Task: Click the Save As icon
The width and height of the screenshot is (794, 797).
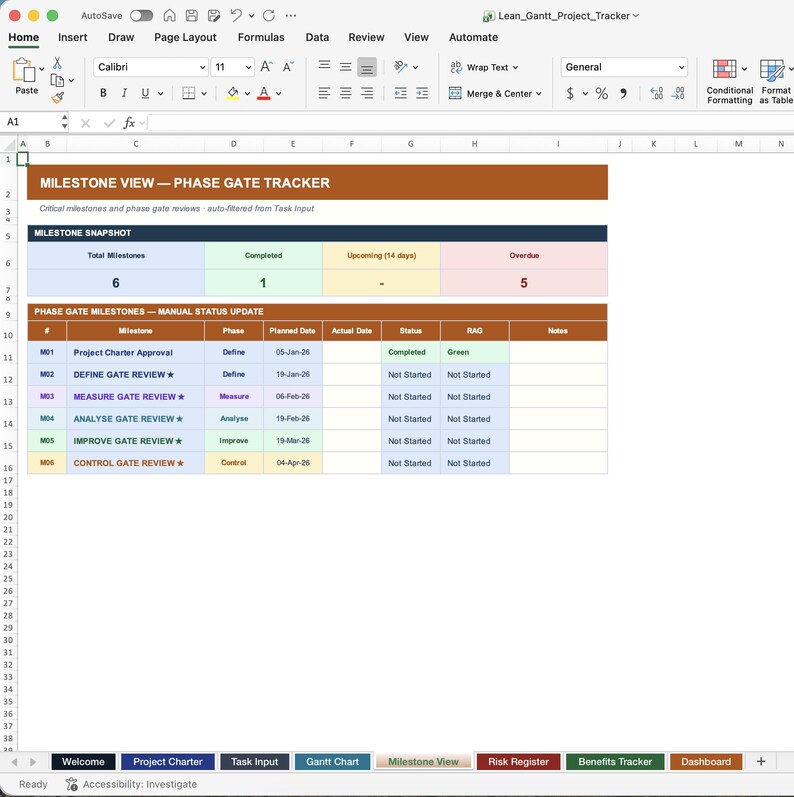Action: pos(214,16)
